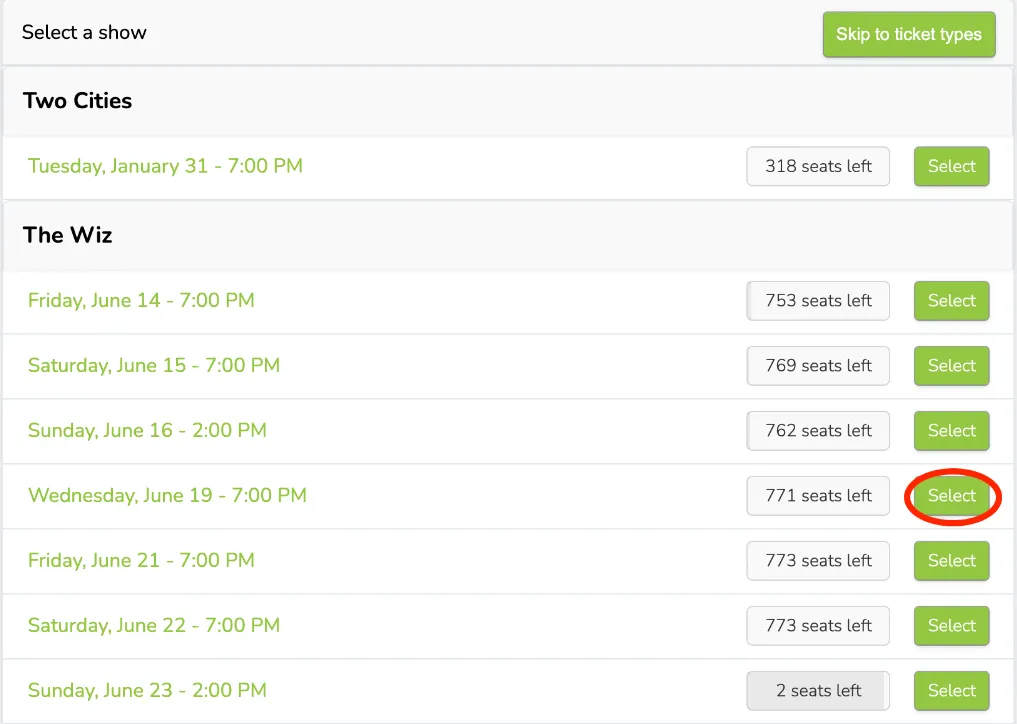Viewport: 1017px width, 724px height.
Task: Click the 2 seats left badge
Action: tap(818, 690)
